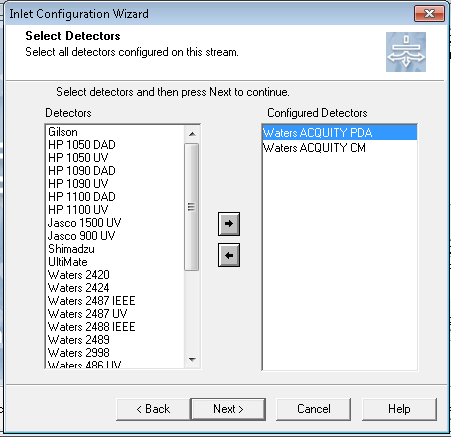Screen dimensions: 451x437
Task: Close the Inlet Configuration Wizard window
Action: 429,14
